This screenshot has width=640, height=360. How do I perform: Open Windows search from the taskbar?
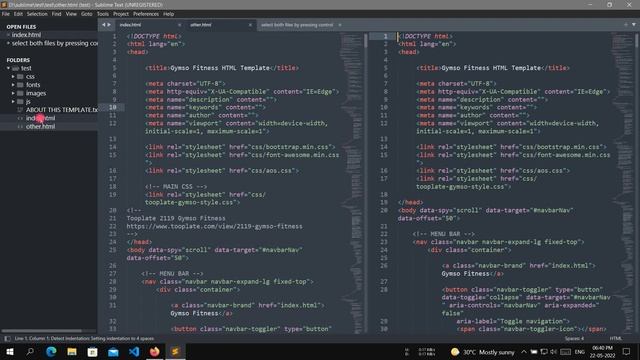30,351
